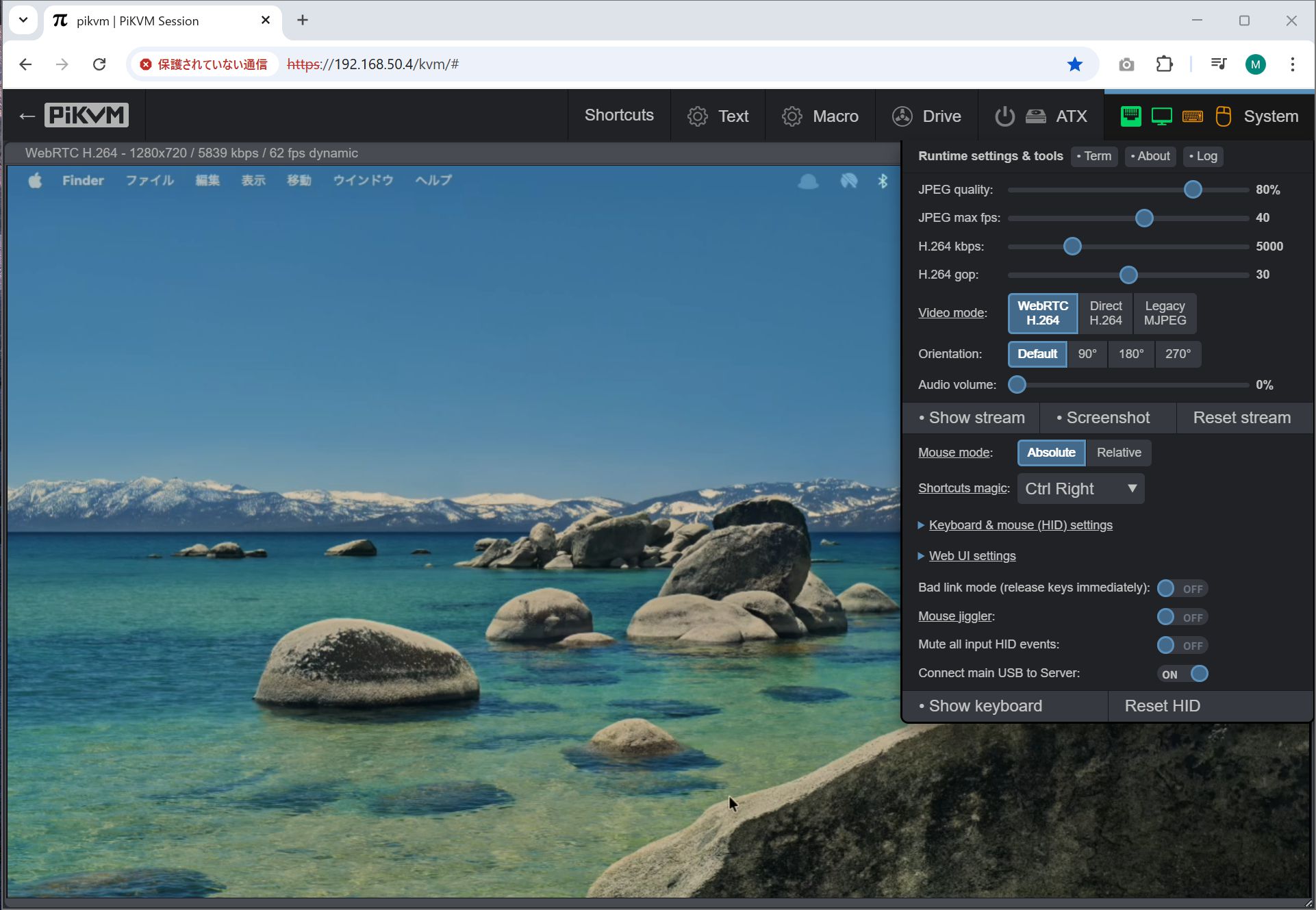
Task: Click the Reset stream button
Action: coord(1241,418)
